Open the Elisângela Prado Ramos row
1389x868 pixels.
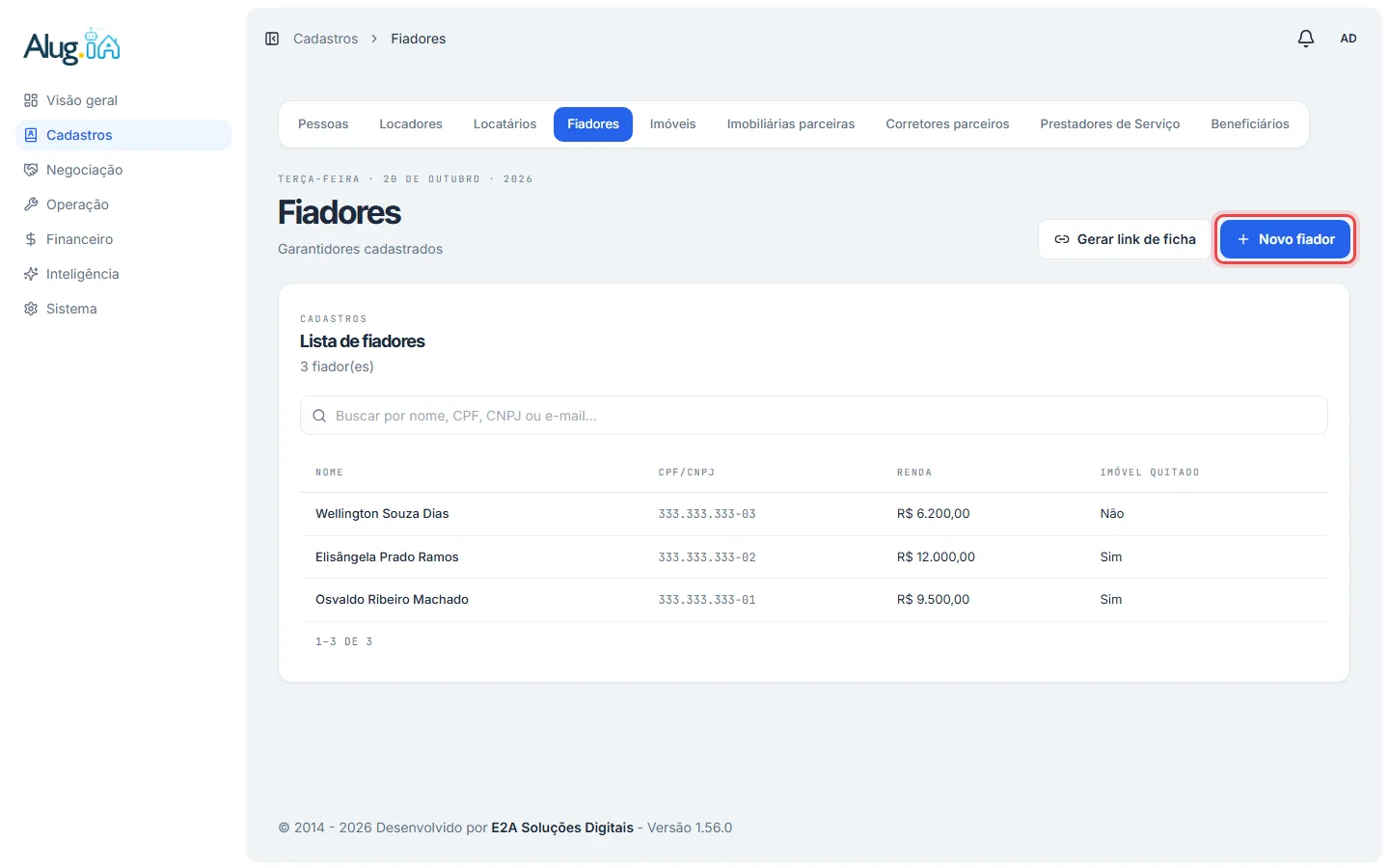click(814, 557)
